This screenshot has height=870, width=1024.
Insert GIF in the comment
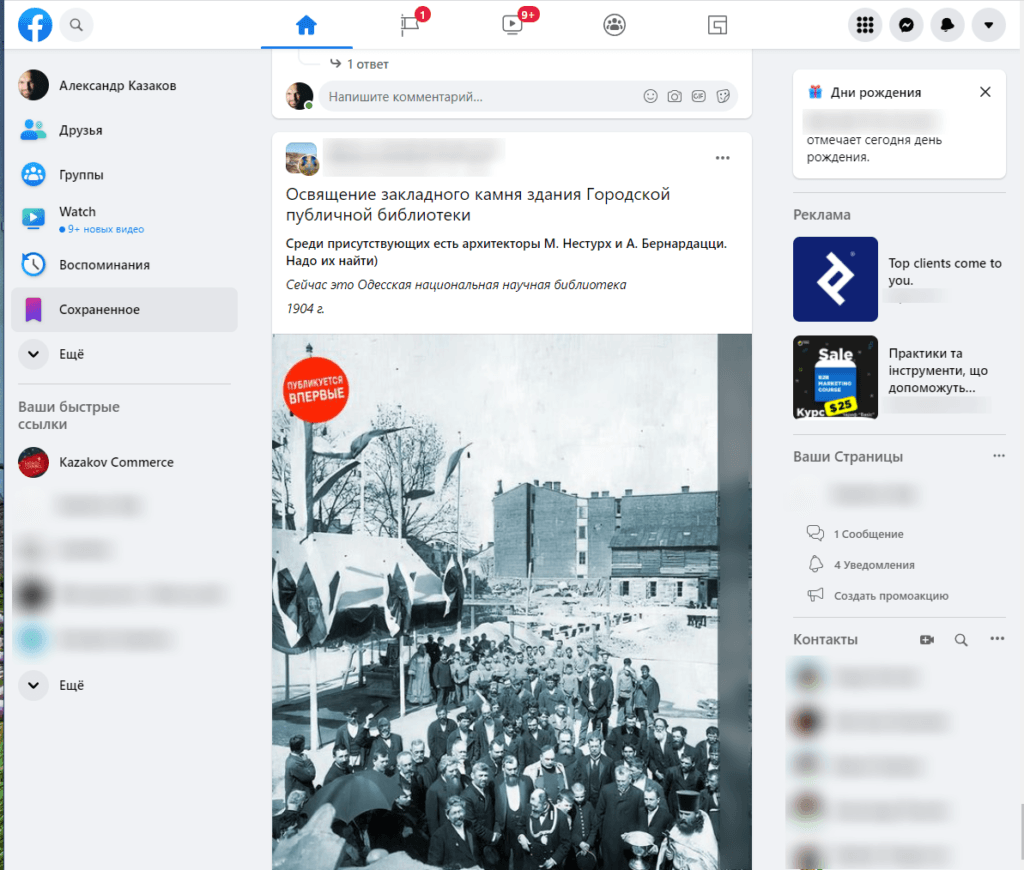coord(699,97)
